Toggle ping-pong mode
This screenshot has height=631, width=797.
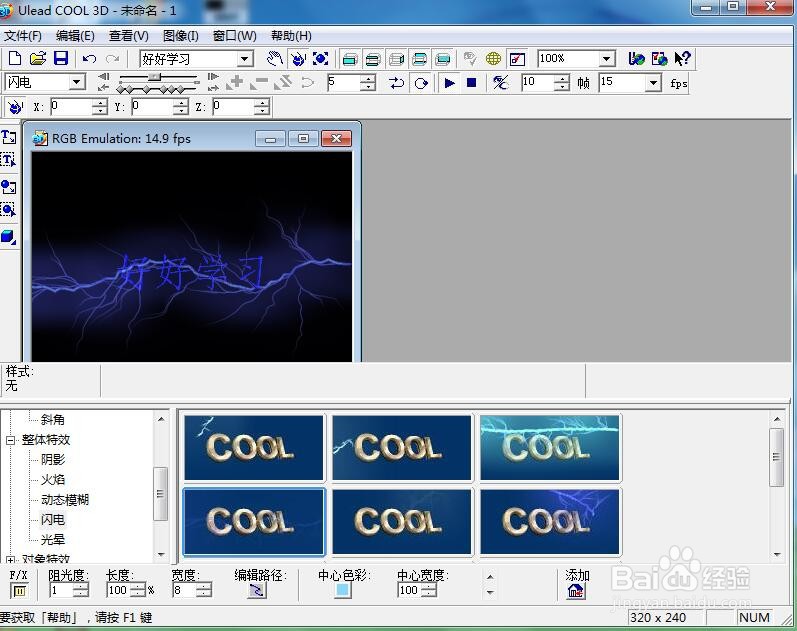pyautogui.click(x=396, y=83)
